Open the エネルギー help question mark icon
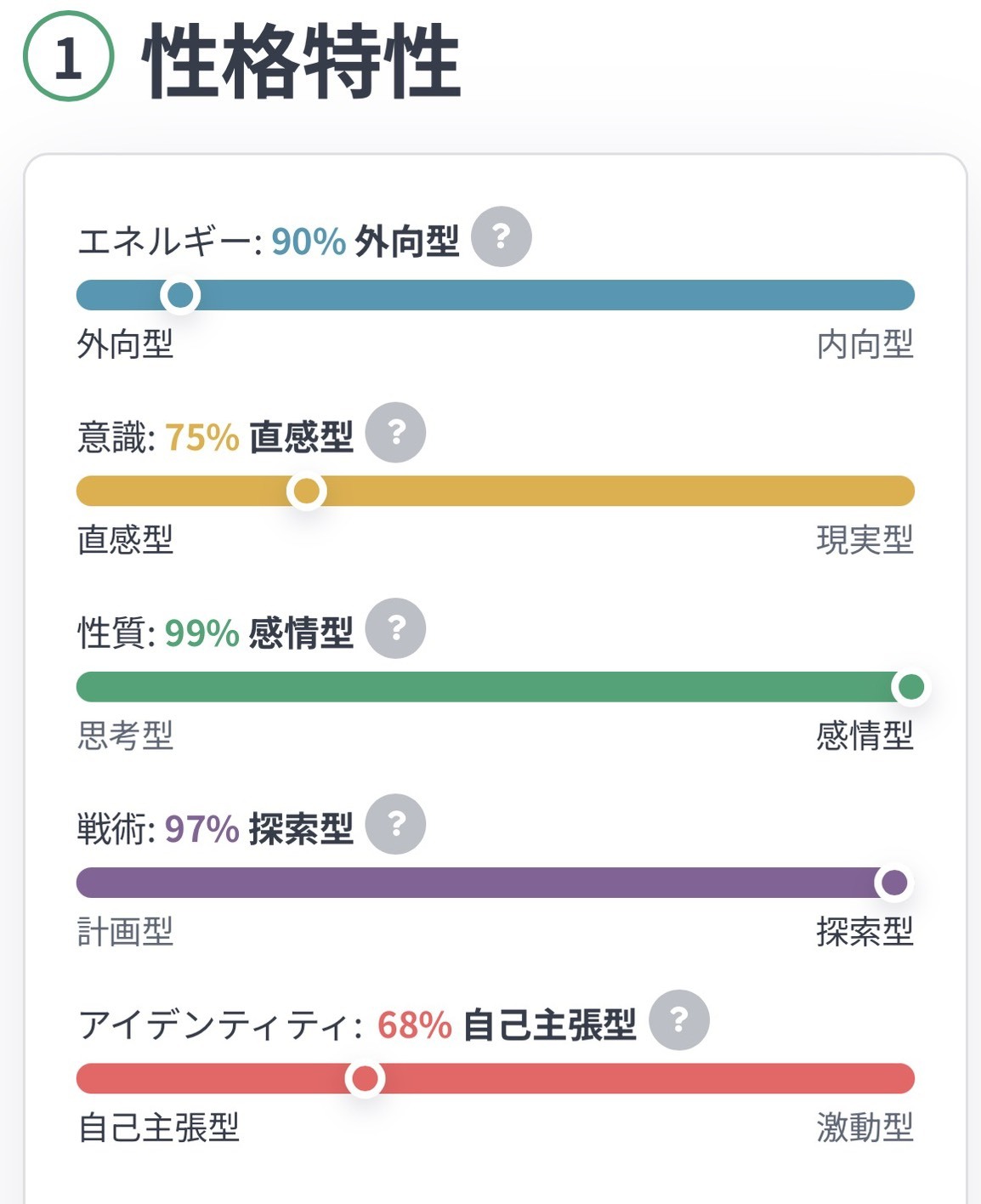The width and height of the screenshot is (981, 1204). click(502, 236)
